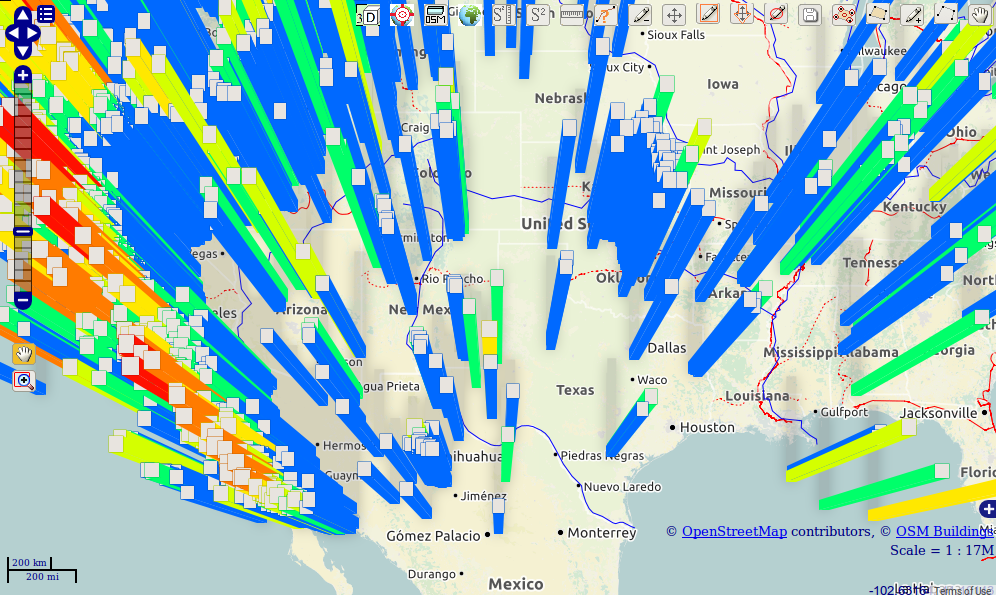Click the Dallas city label
Screen dimensions: 996x595
pos(666,348)
